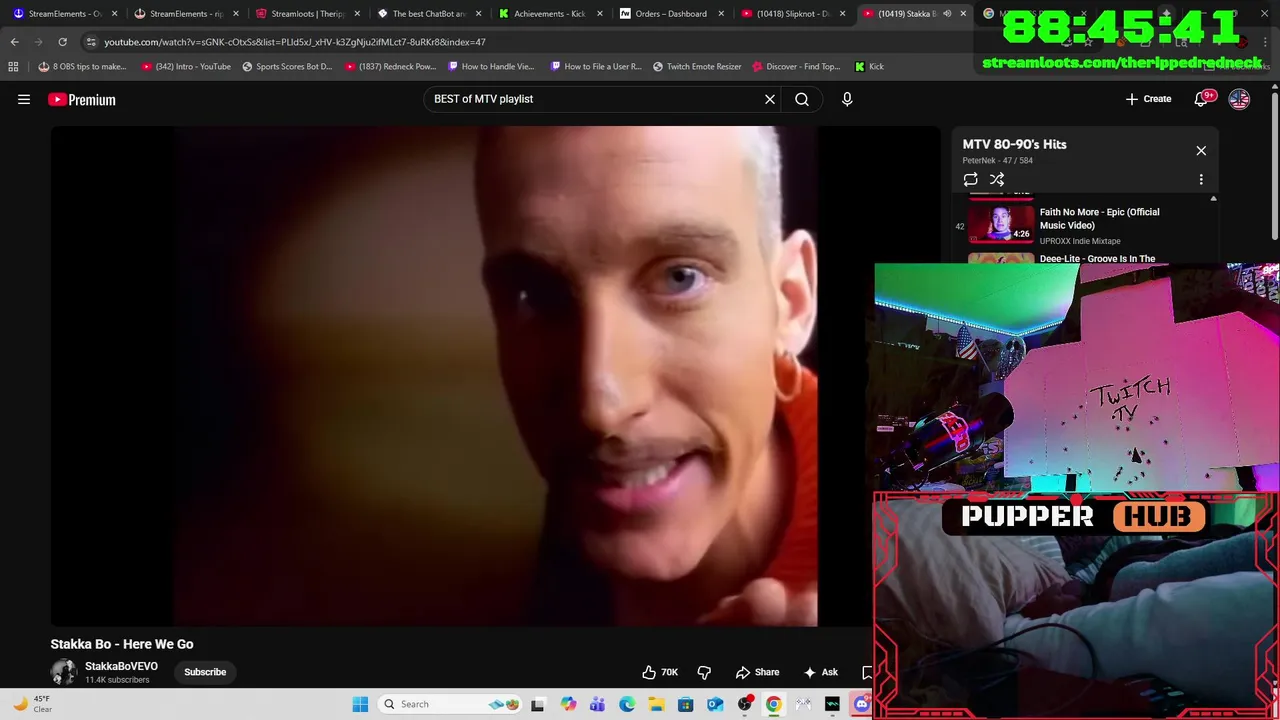Go back using Chrome's back arrow

point(15,42)
